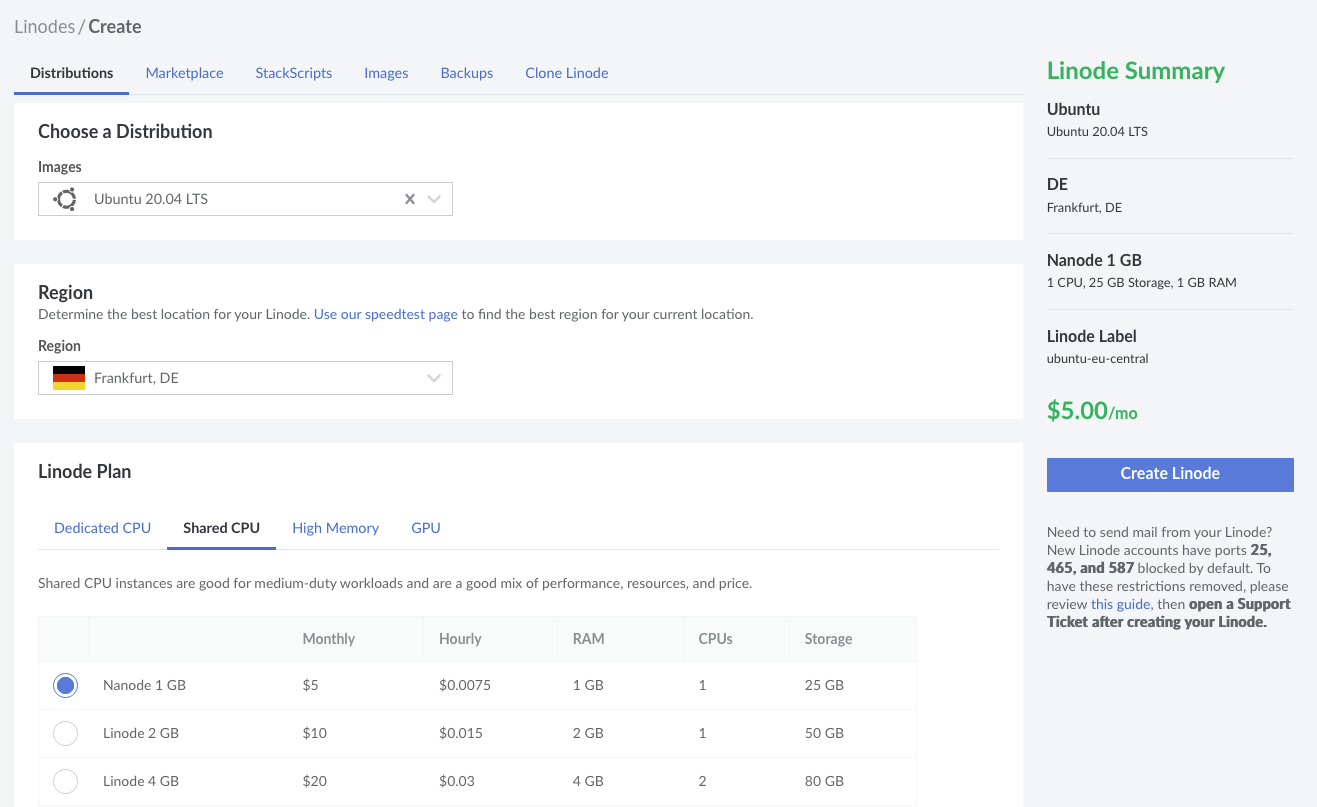Click the 'Linode 2 GB' plan name
Viewport: 1317px width, 807px height.
(141, 733)
